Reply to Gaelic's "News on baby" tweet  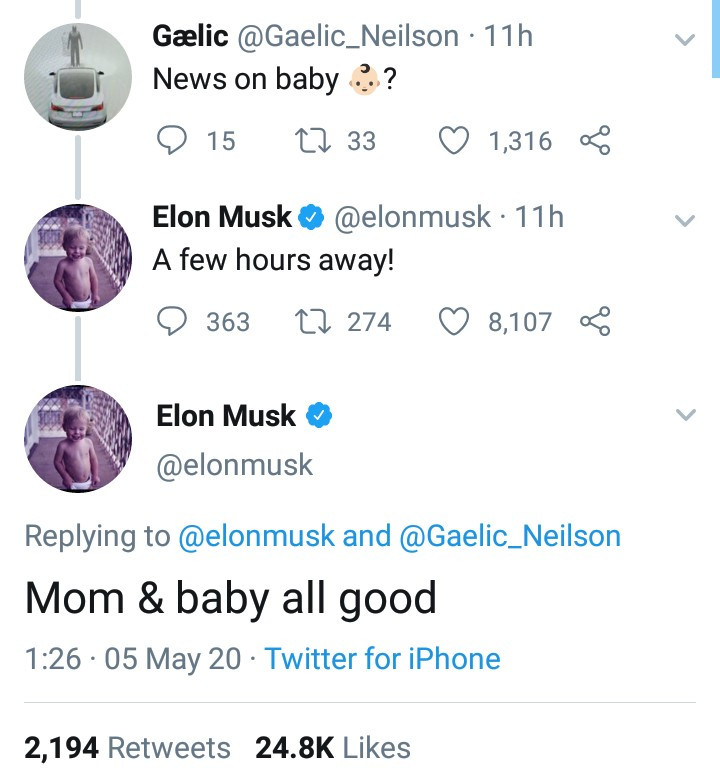(174, 141)
